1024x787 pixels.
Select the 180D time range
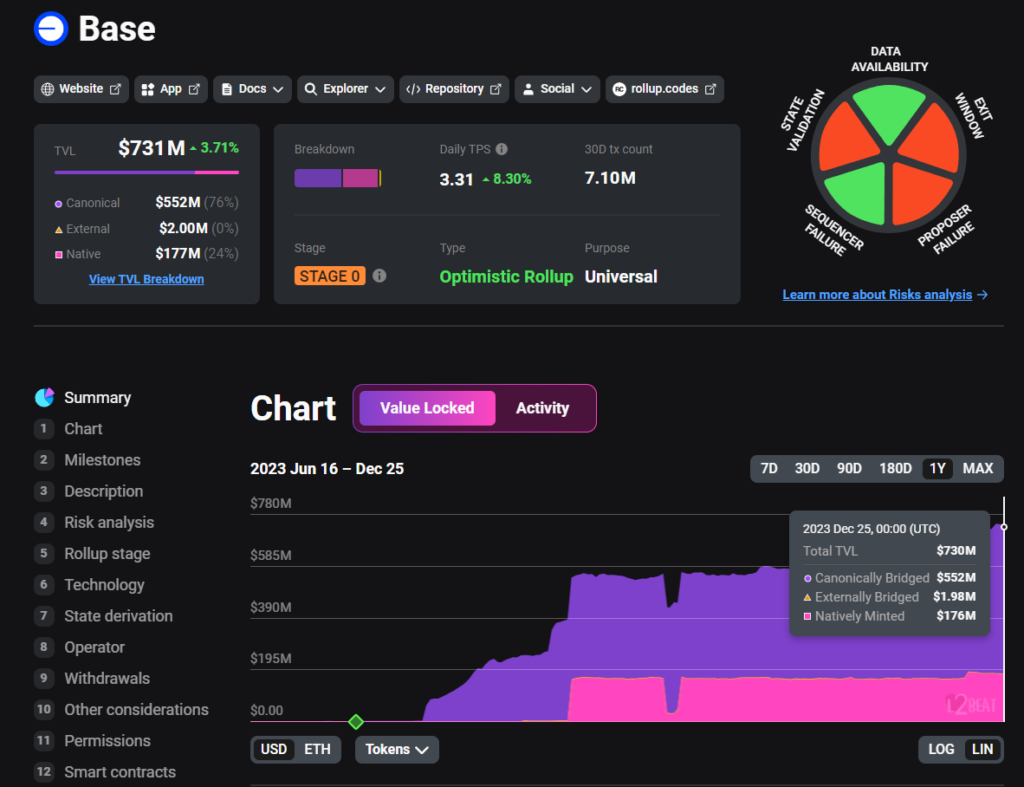[x=895, y=468]
